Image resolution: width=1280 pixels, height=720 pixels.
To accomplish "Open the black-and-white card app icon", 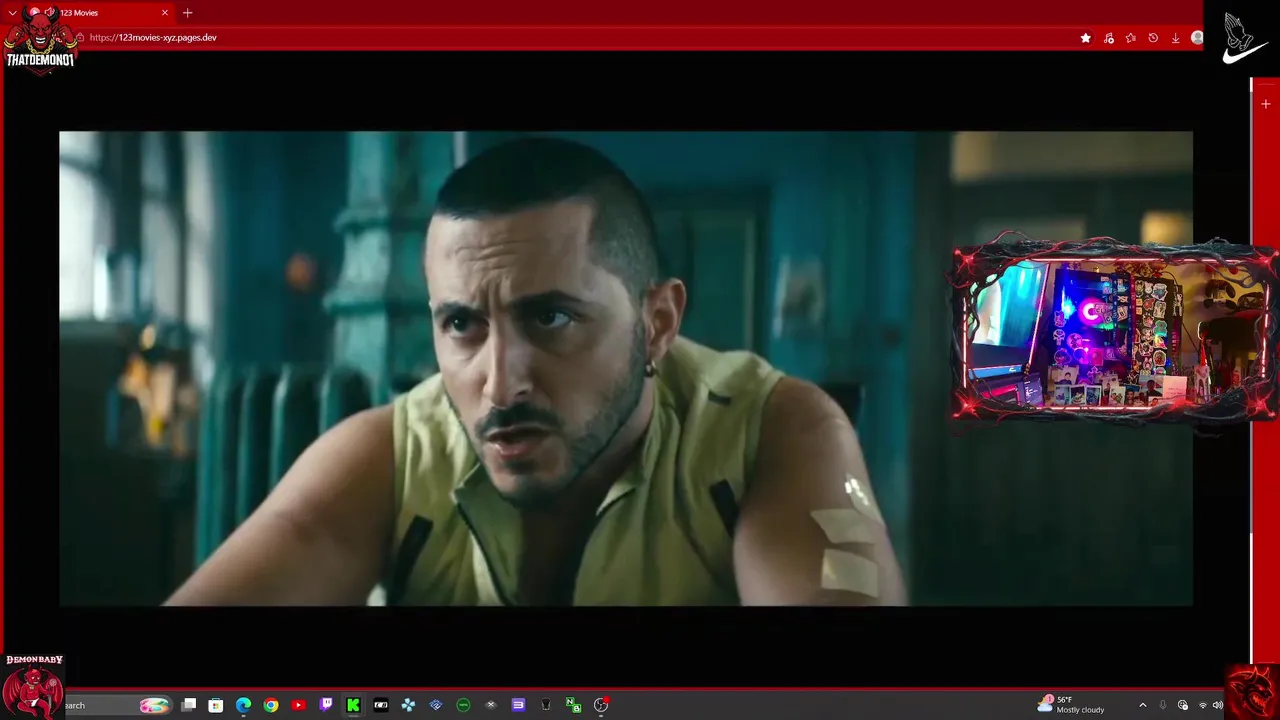I will coord(381,705).
